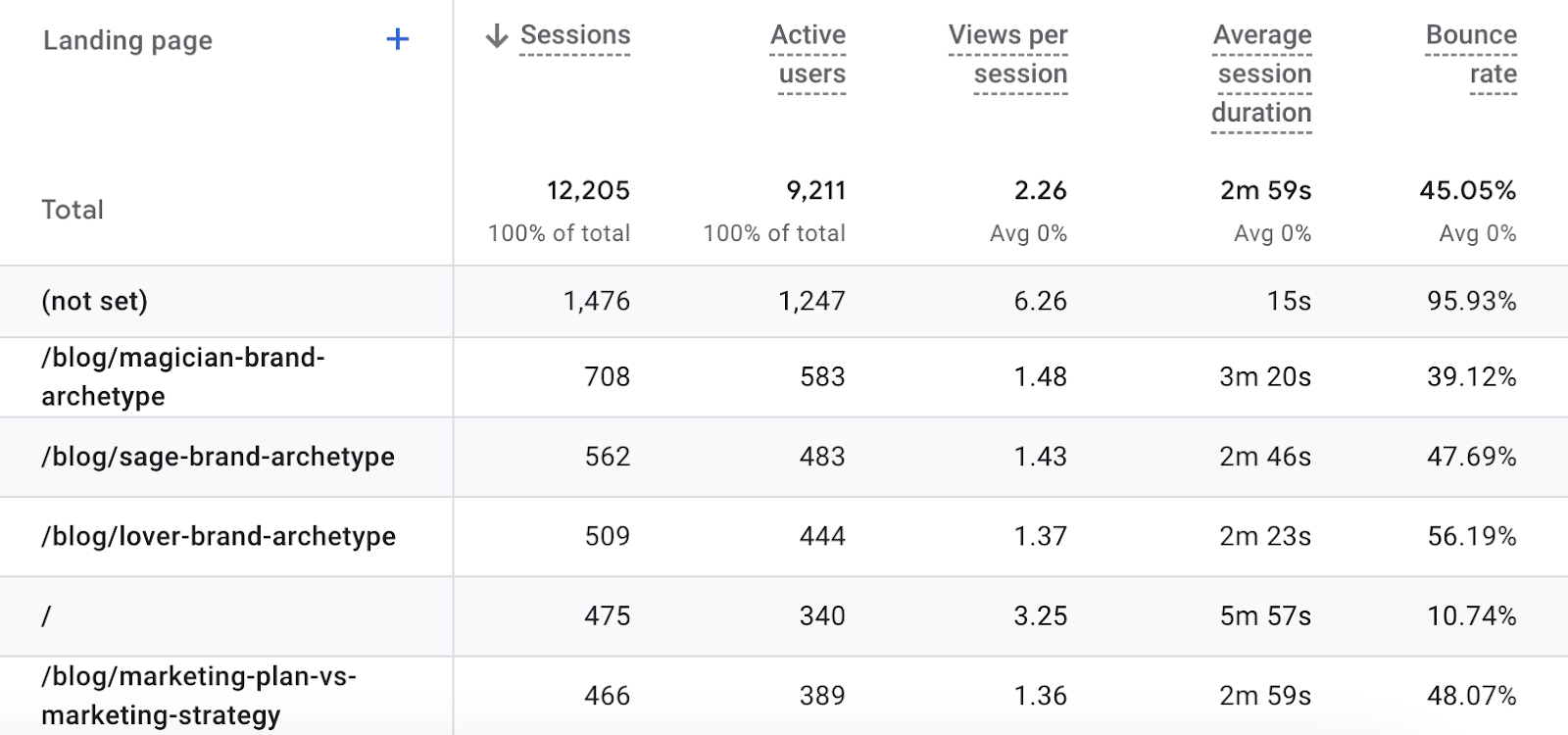Viewport: 1568px width, 735px height.
Task: Select the (not set) landing page row
Action: click(x=94, y=301)
